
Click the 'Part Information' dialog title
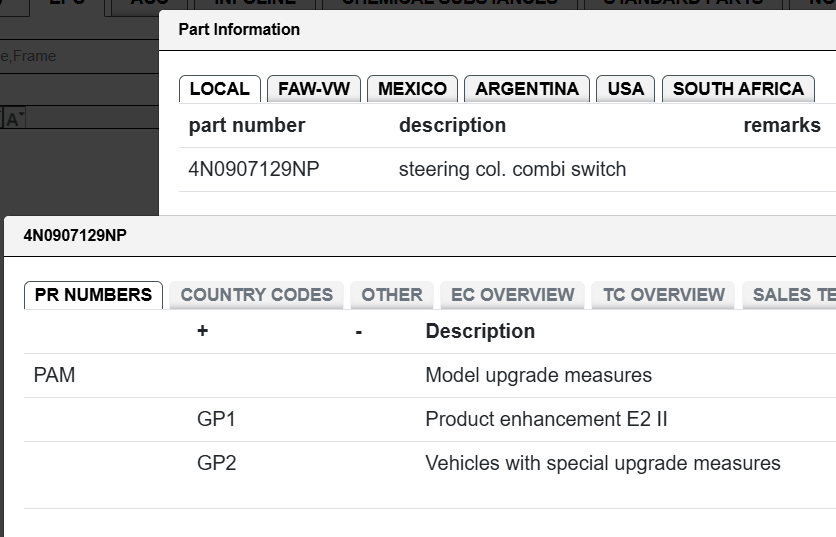click(239, 29)
